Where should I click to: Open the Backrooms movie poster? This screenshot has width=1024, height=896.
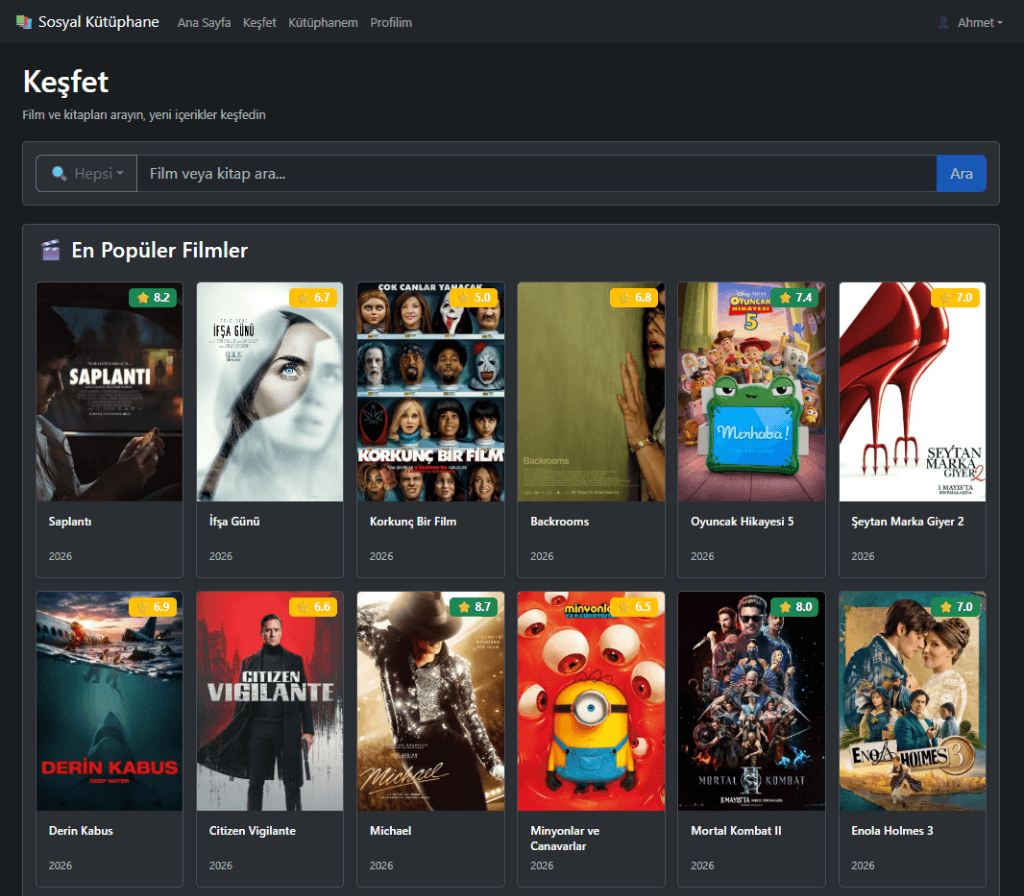tap(591, 392)
